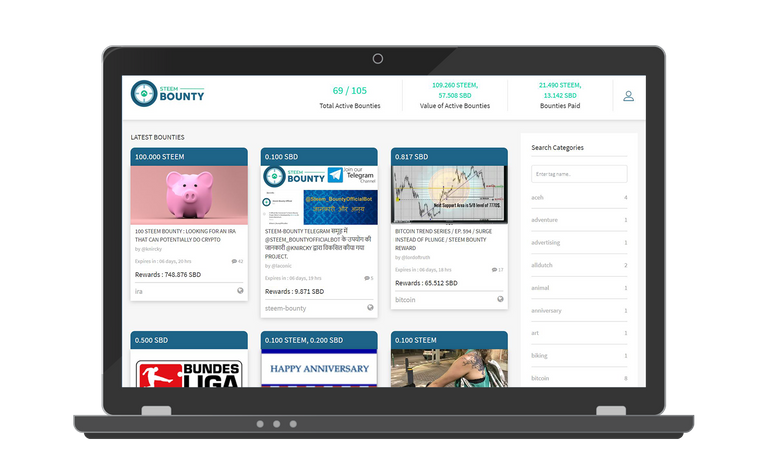This screenshot has width=768, height=463.
Task: Open the user profile icon
Action: 628,96
